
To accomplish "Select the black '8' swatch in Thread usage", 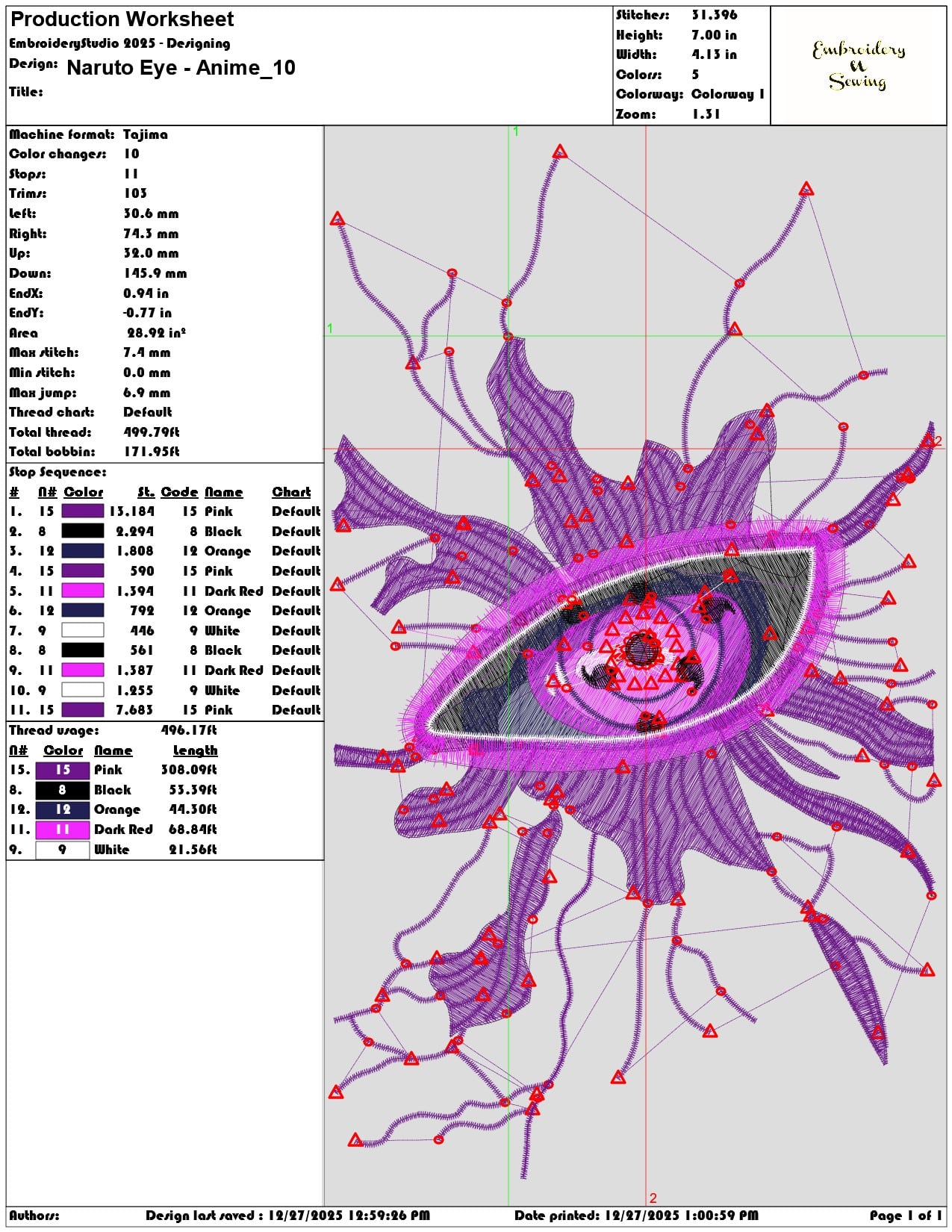I will [x=63, y=790].
